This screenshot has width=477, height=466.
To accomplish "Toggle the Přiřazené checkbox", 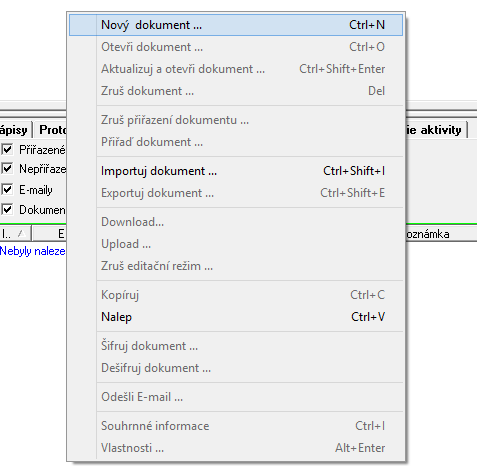I will pyautogui.click(x=7, y=149).
